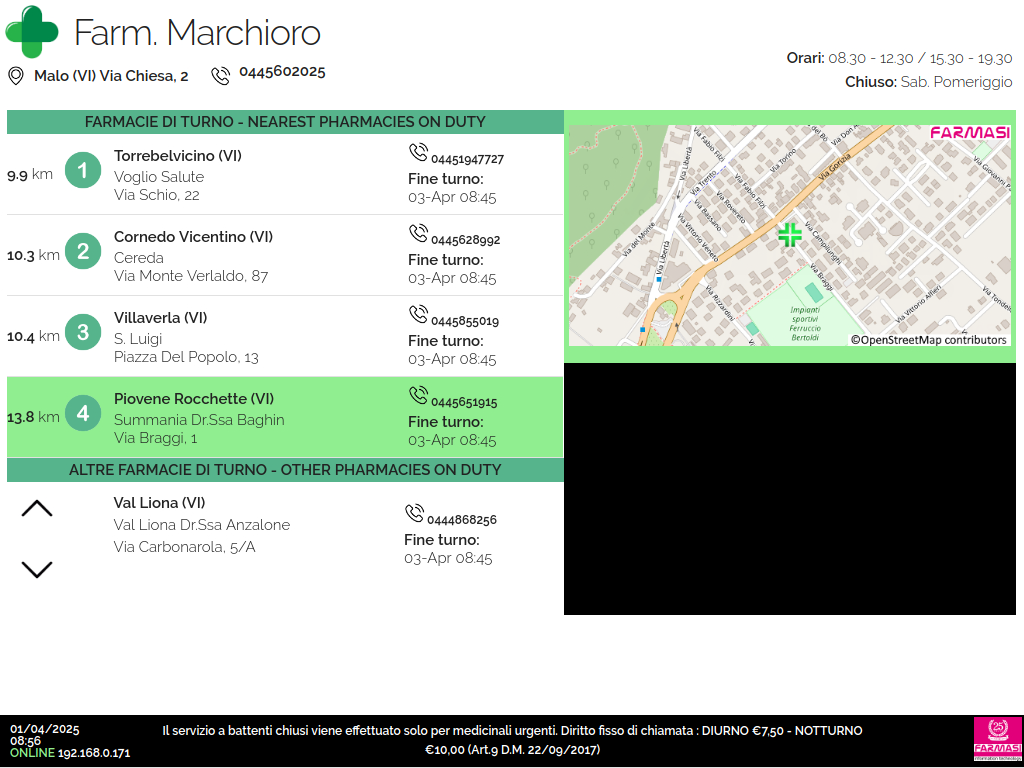Select the number 2 circle for Cornedo Vicentino
This screenshot has width=1024, height=768.
pyautogui.click(x=83, y=252)
